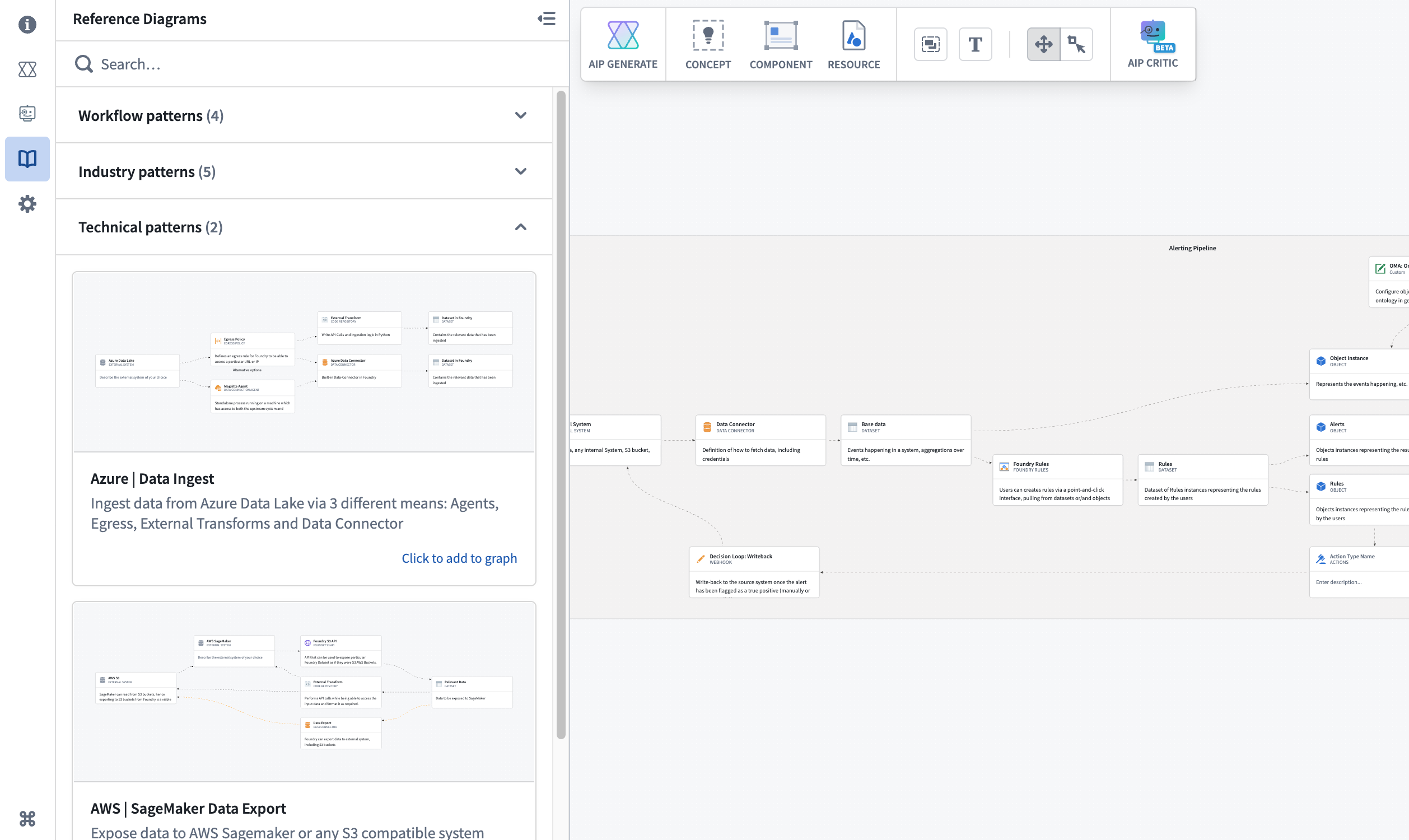The width and height of the screenshot is (1409, 840).
Task: Select the Alerts object node
Action: [1359, 440]
